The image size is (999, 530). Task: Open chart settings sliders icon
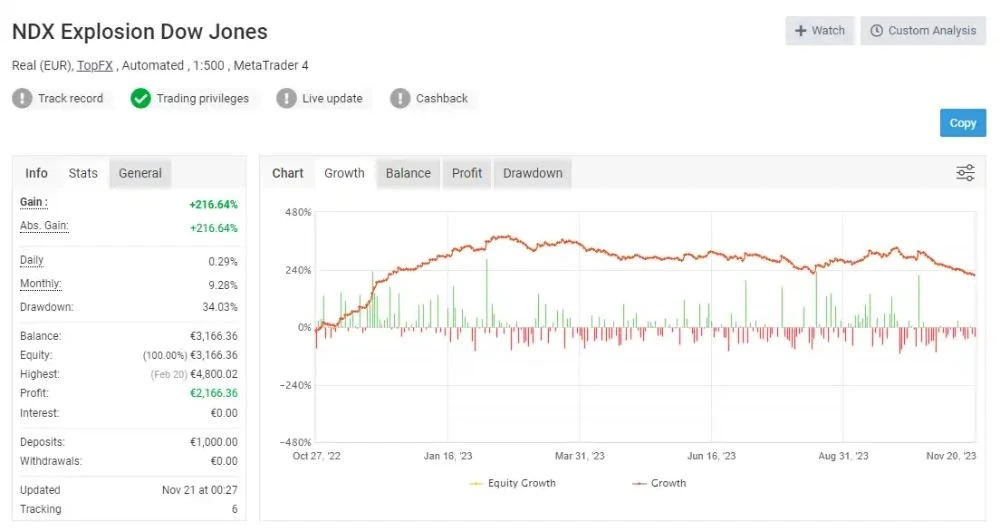tap(965, 173)
